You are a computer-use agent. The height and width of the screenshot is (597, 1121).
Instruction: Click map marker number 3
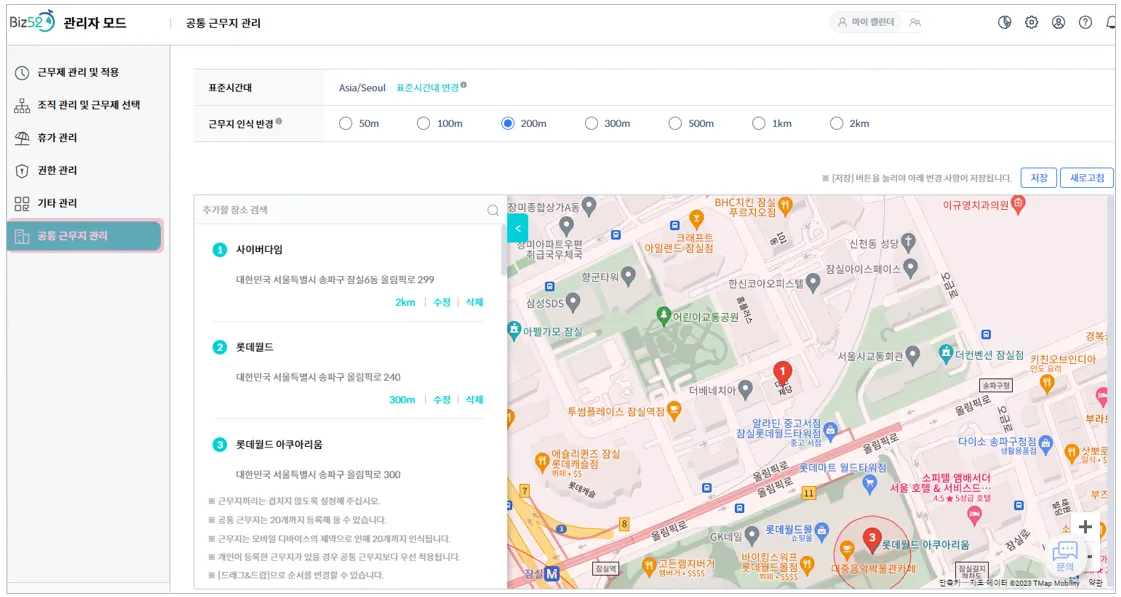pos(871,541)
